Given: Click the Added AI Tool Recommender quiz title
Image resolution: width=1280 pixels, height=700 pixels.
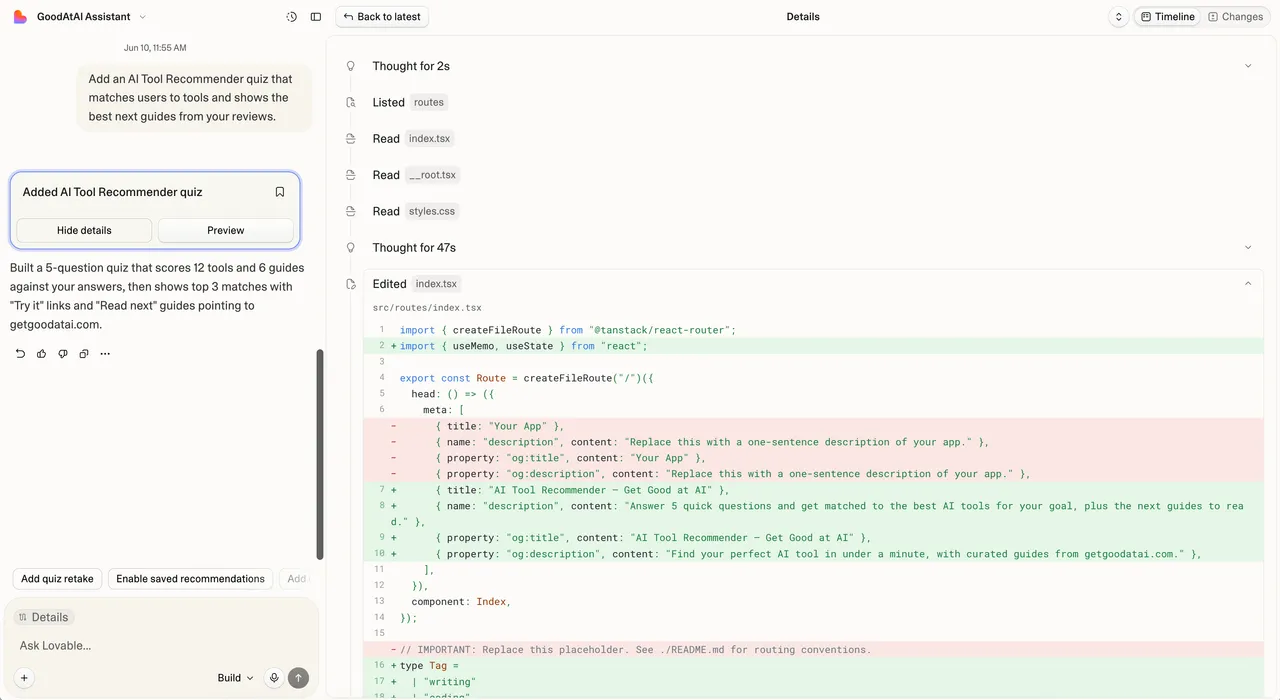Looking at the screenshot, I should point(113,192).
